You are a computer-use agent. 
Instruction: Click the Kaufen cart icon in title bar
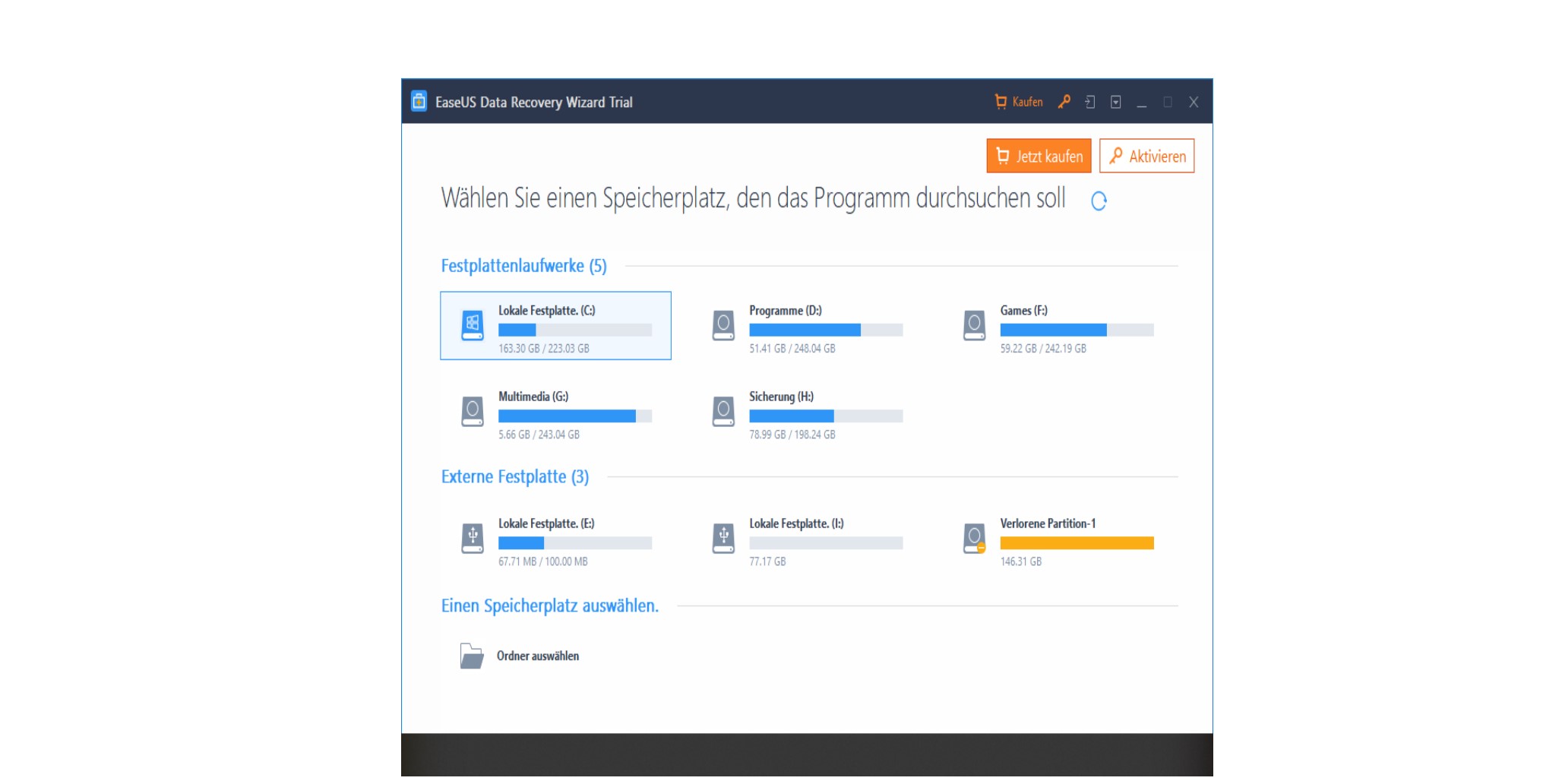click(x=1001, y=101)
